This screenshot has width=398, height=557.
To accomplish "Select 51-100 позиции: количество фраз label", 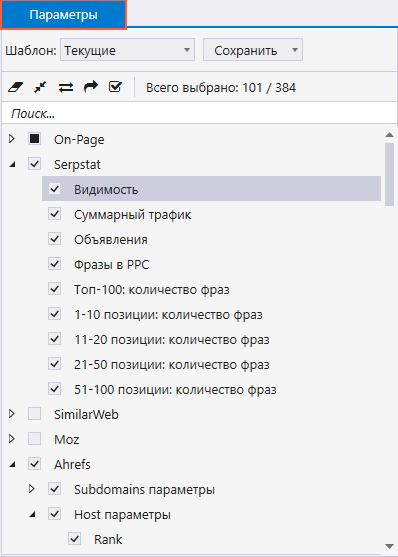I will [175, 390].
